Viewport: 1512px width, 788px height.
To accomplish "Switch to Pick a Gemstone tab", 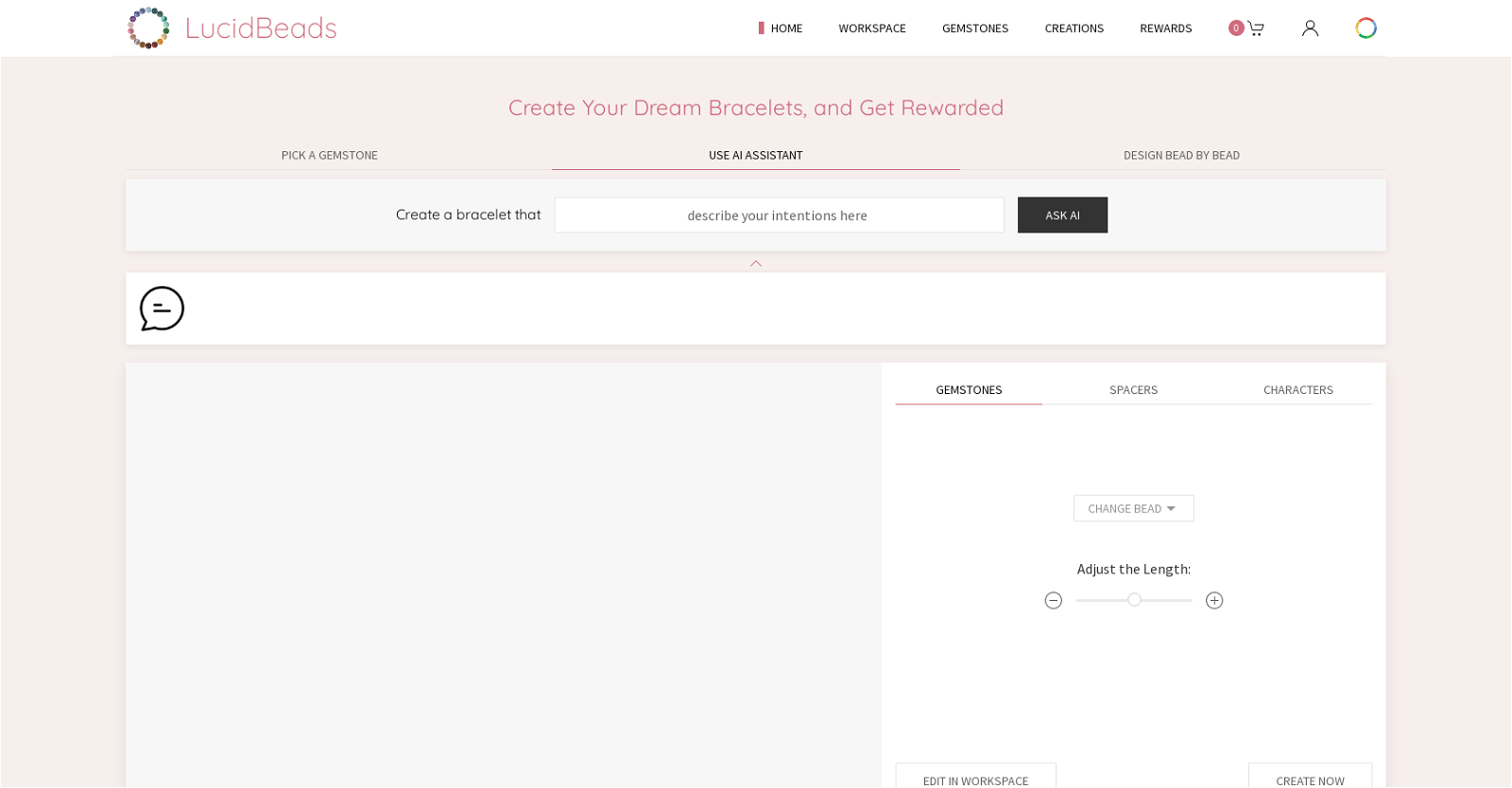I will [x=330, y=155].
